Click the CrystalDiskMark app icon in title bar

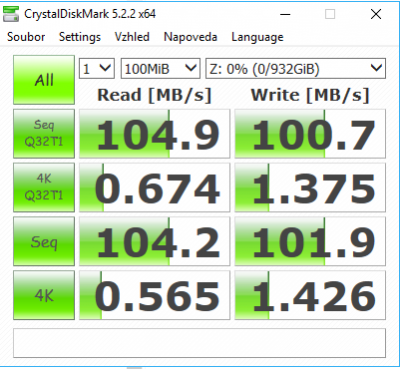pos(11,14)
